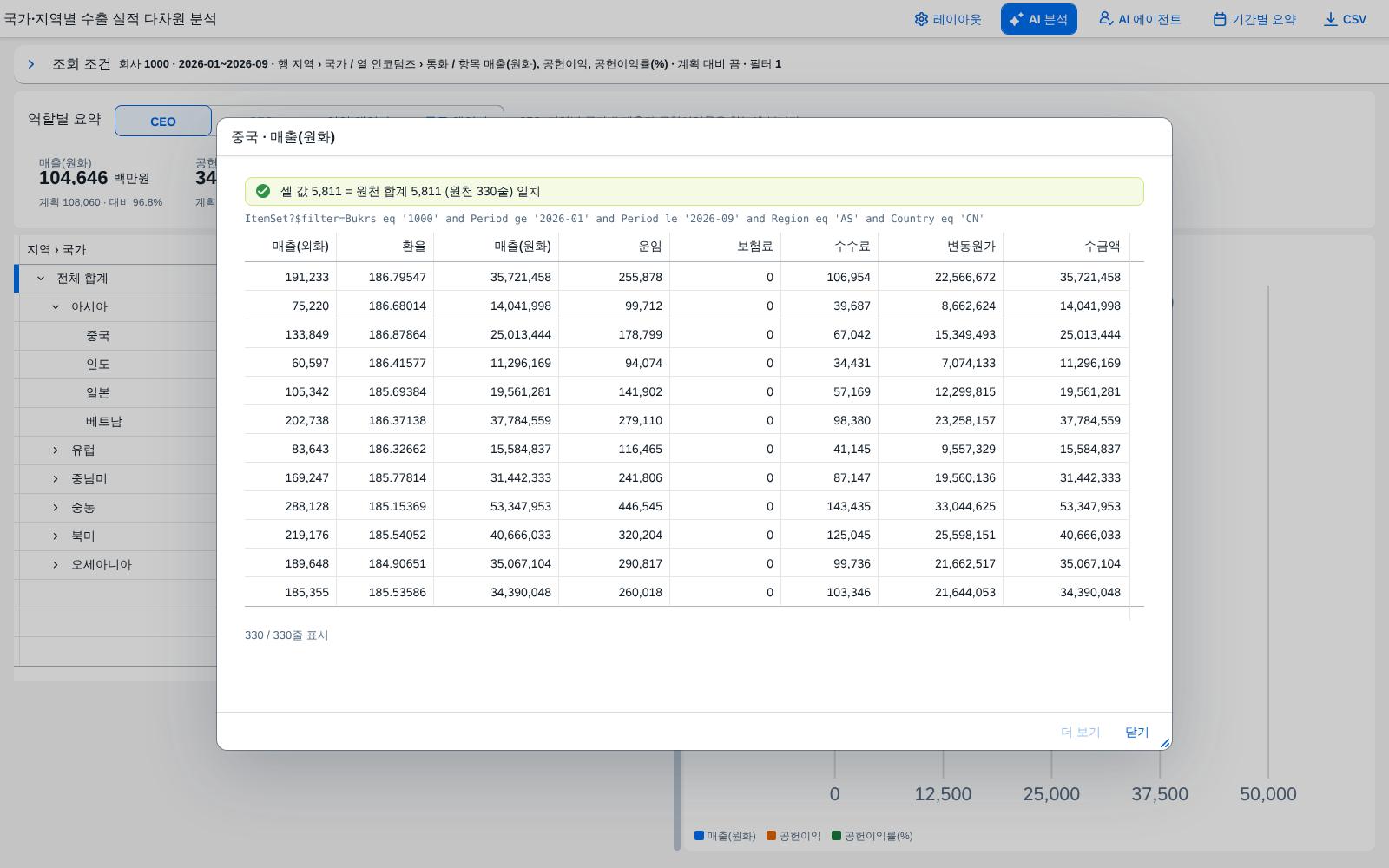Click the CSV download icon

click(1330, 19)
